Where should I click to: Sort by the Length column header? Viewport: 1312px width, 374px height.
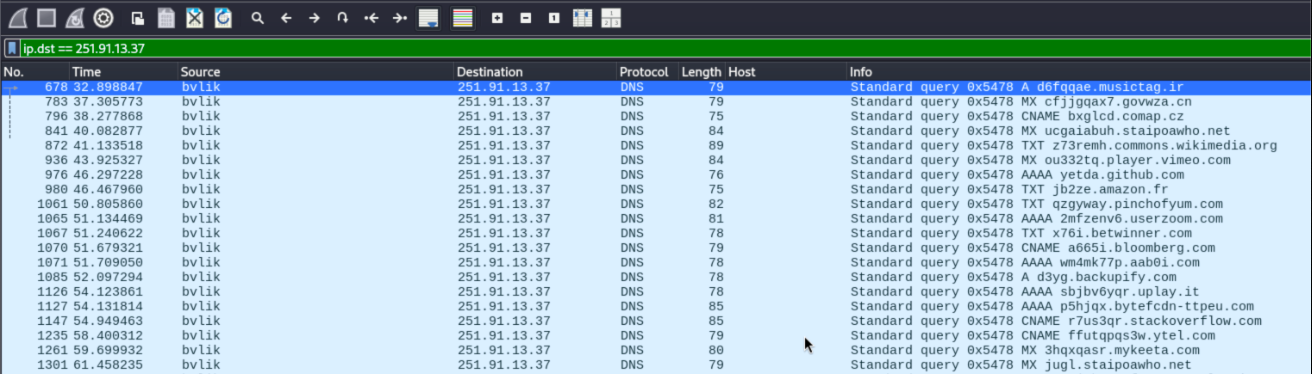tap(702, 72)
